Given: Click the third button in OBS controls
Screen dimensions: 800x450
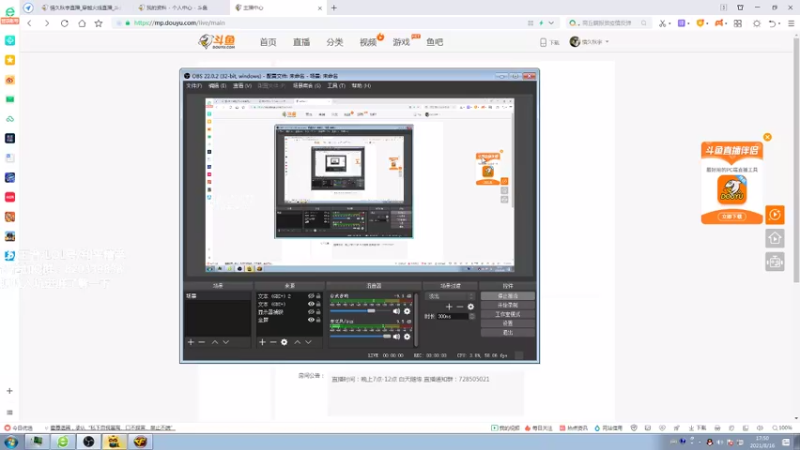Looking at the screenshot, I should [x=508, y=314].
